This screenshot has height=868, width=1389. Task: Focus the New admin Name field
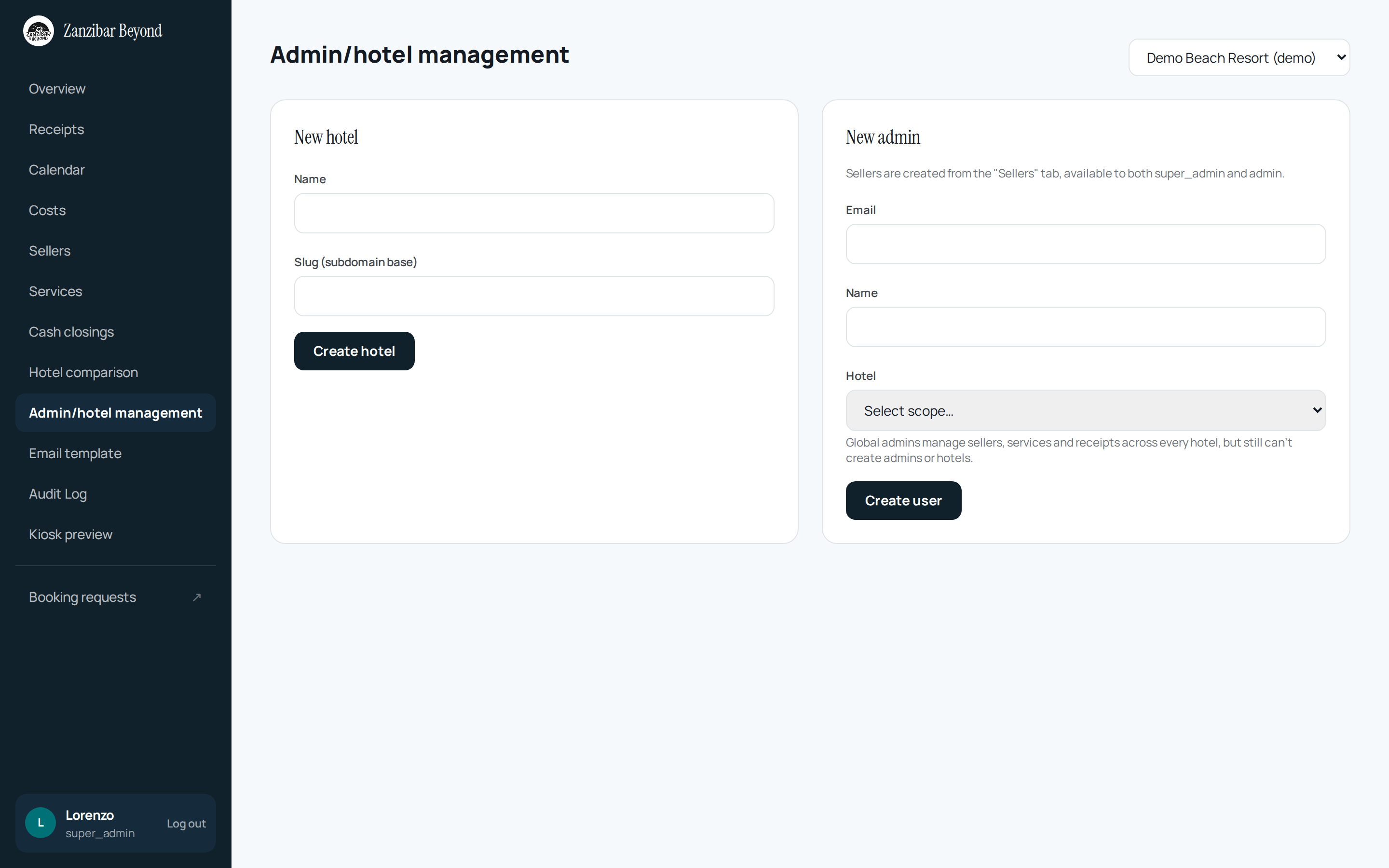(x=1085, y=327)
